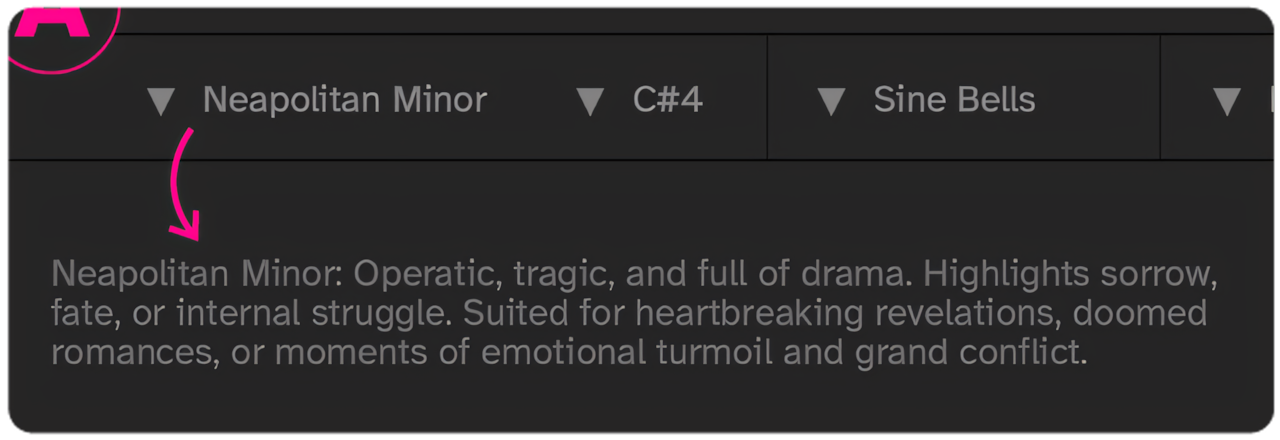Open the scale dropdown triangle beside Neapolitan Minor
Image resolution: width=1280 pixels, height=440 pixels.
161,101
